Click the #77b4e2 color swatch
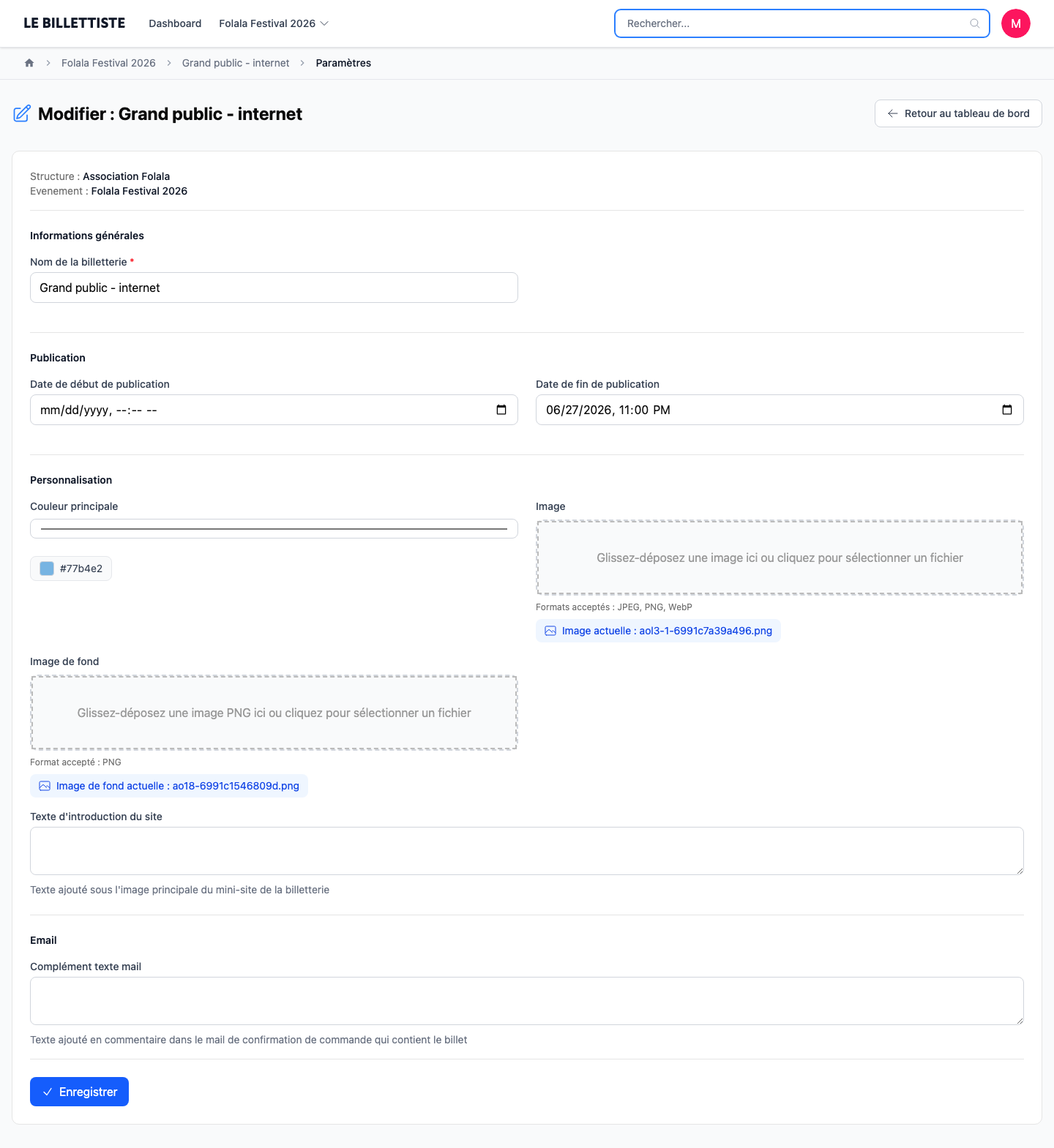1054x1148 pixels. point(47,569)
